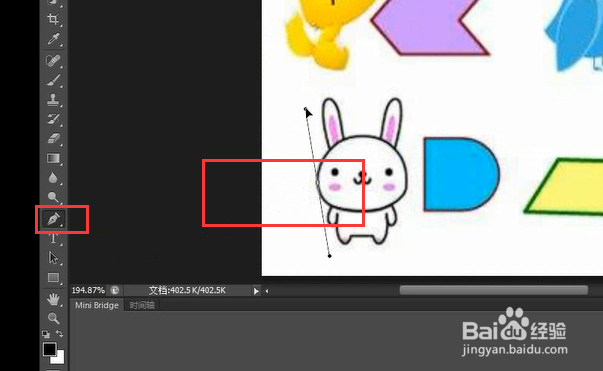The width and height of the screenshot is (603, 371).
Task: Select the Dodge tool
Action: [x=53, y=197]
